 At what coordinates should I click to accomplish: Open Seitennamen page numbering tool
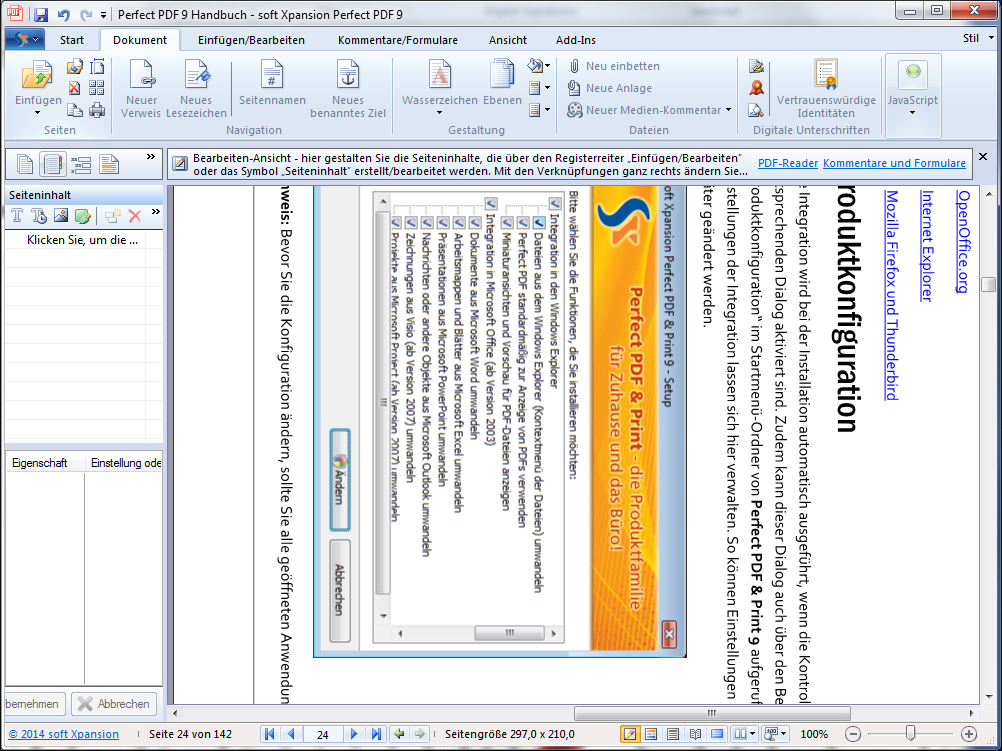click(x=272, y=83)
